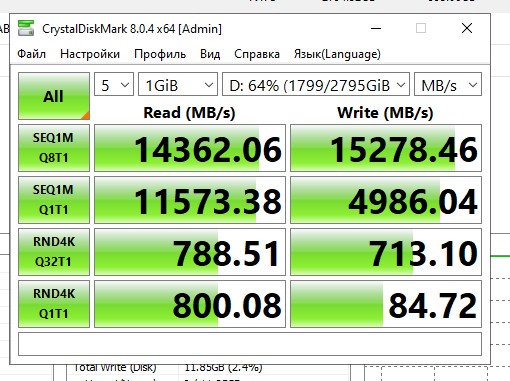Minimize the CrystalDiskMark window
The height and width of the screenshot is (381, 510).
coord(376,28)
